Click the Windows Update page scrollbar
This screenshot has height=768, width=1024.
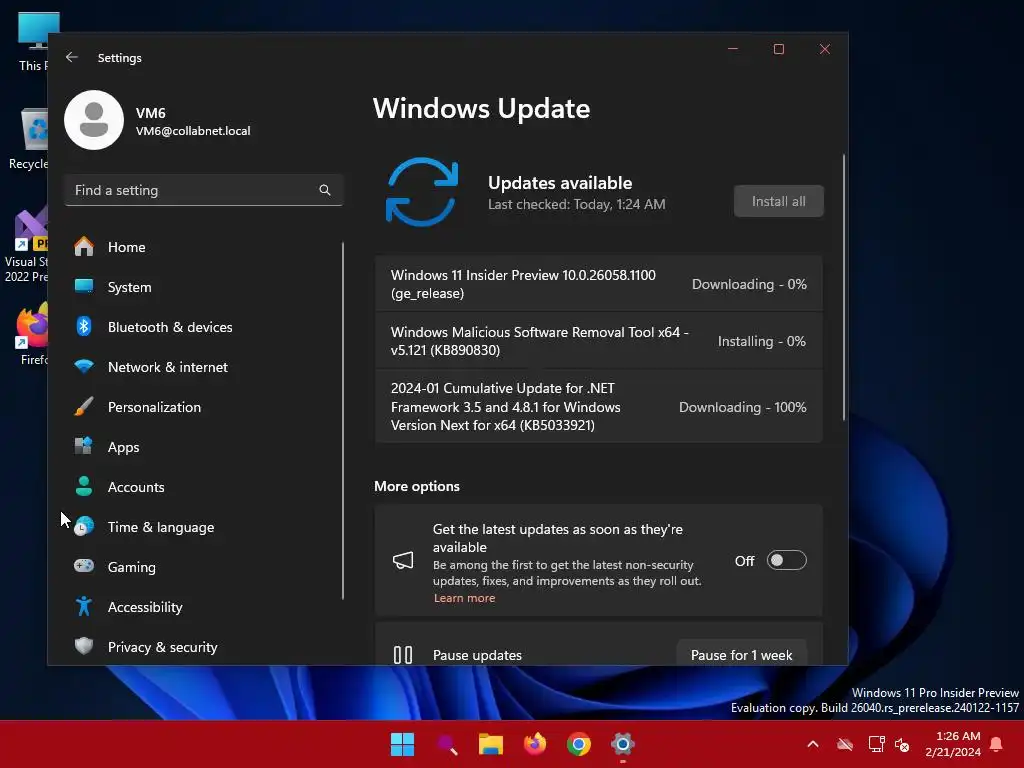[x=844, y=287]
